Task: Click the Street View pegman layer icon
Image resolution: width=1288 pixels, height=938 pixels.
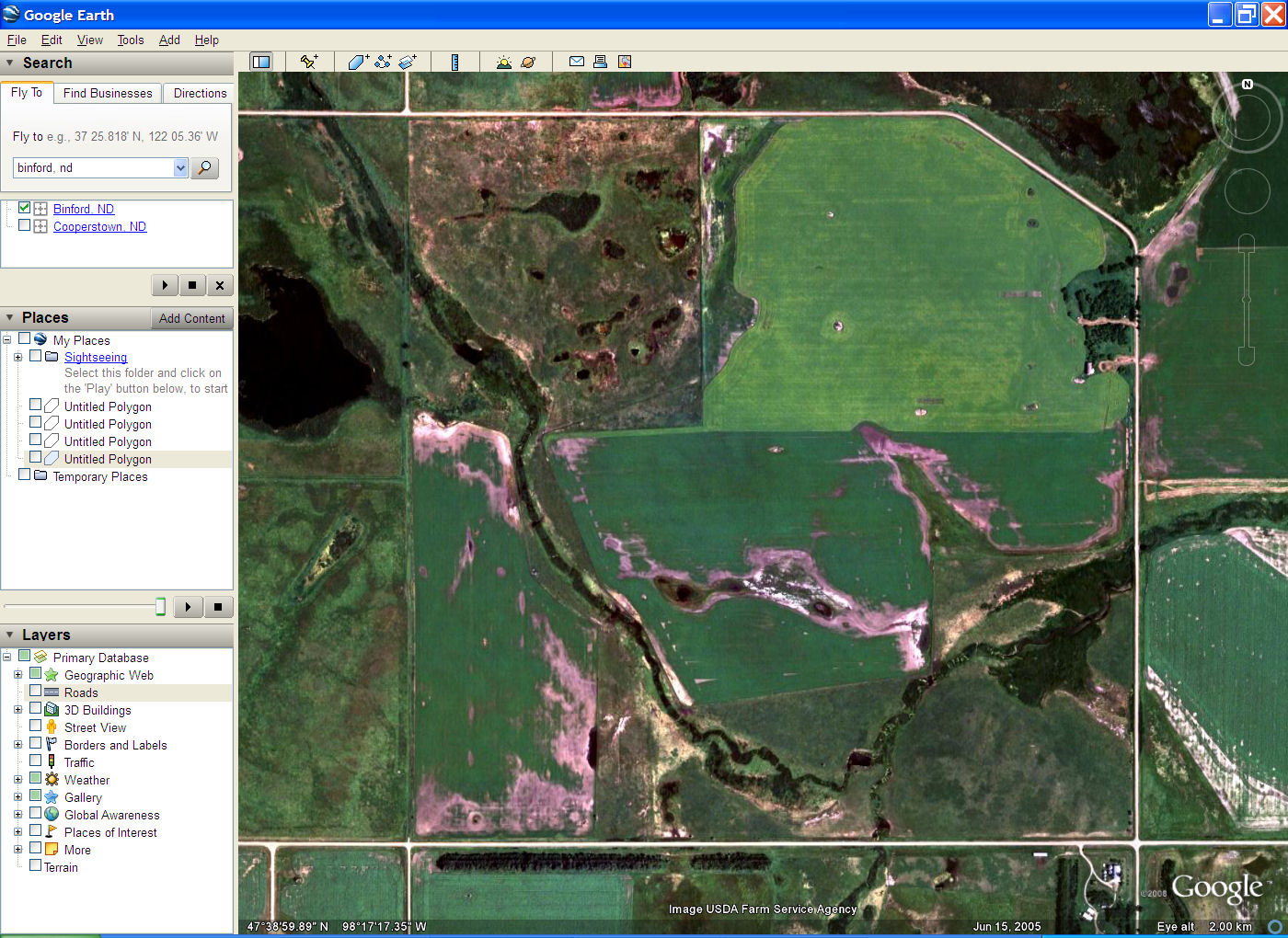Action: click(x=52, y=727)
